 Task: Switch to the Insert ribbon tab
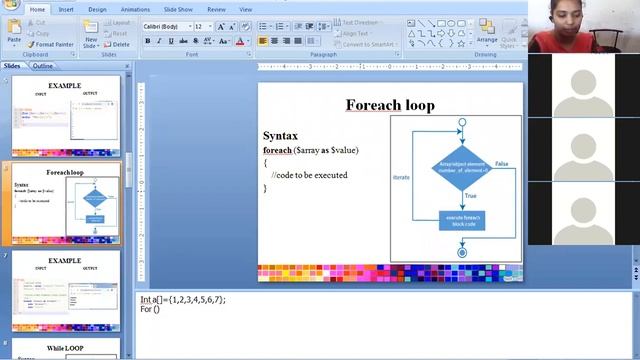(66, 9)
